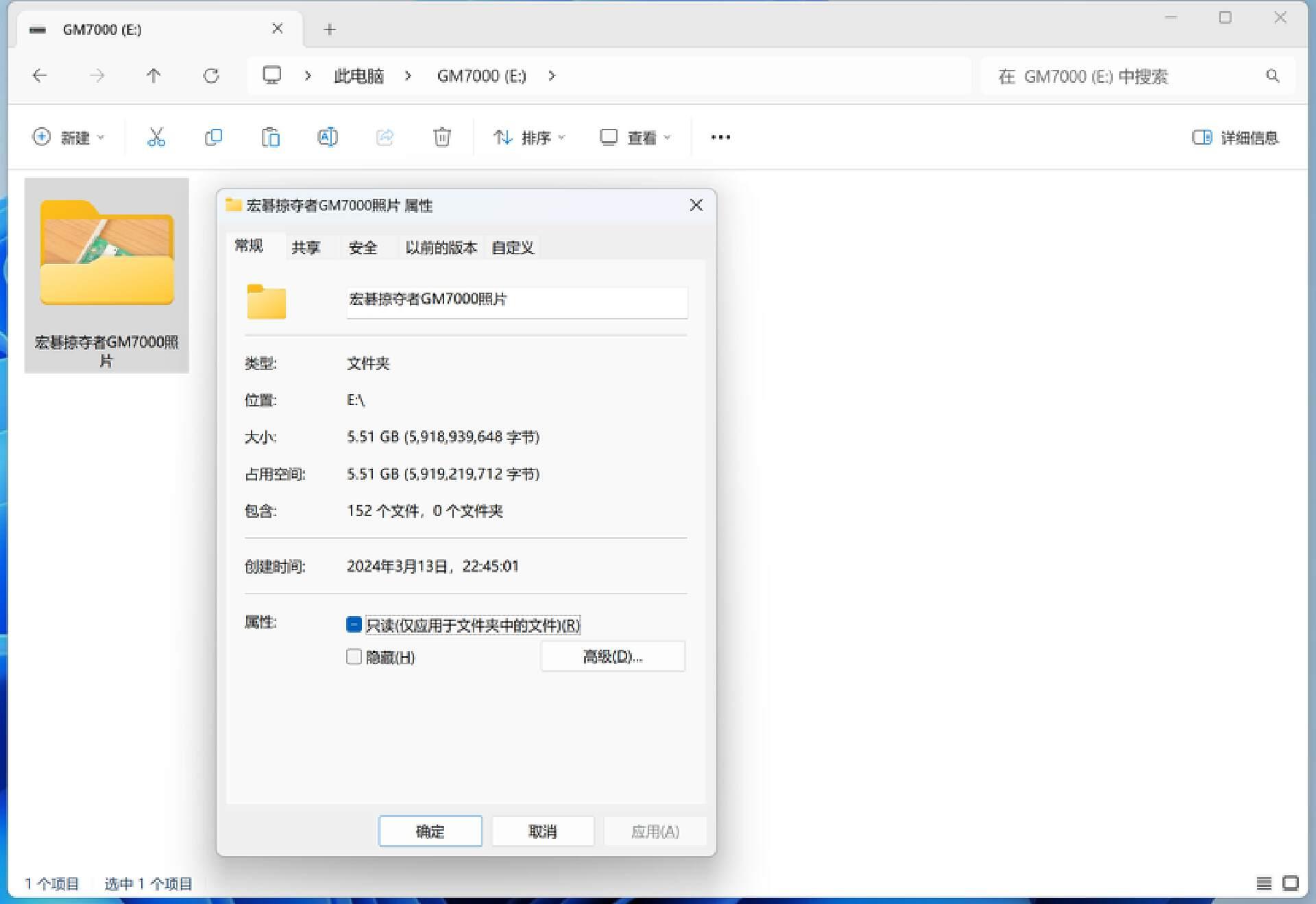Click the Refresh icon in navigation bar
The height and width of the screenshot is (904, 1316).
tap(211, 76)
